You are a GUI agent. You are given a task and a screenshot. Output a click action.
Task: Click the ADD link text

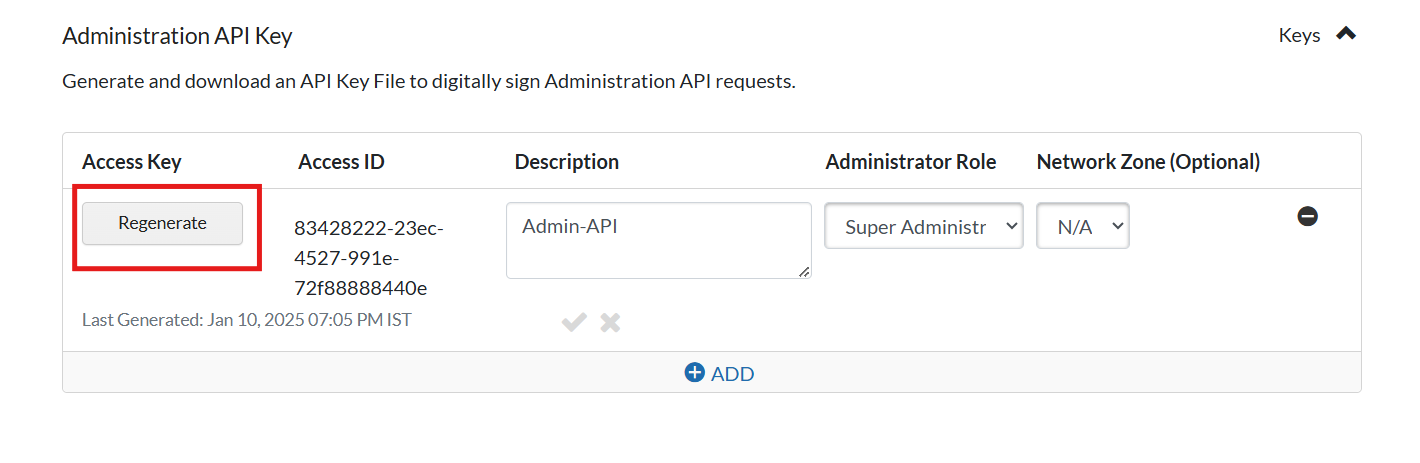click(732, 374)
